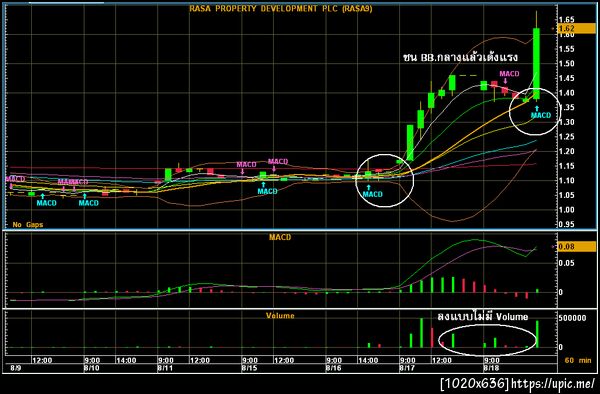Select the pink MACD sell signal on 8/18
Screen dimensions: 600x394
(509, 77)
